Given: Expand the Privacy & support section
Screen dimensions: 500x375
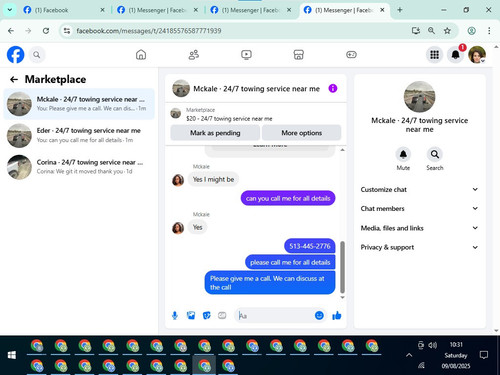Looking at the screenshot, I should click(x=419, y=247).
